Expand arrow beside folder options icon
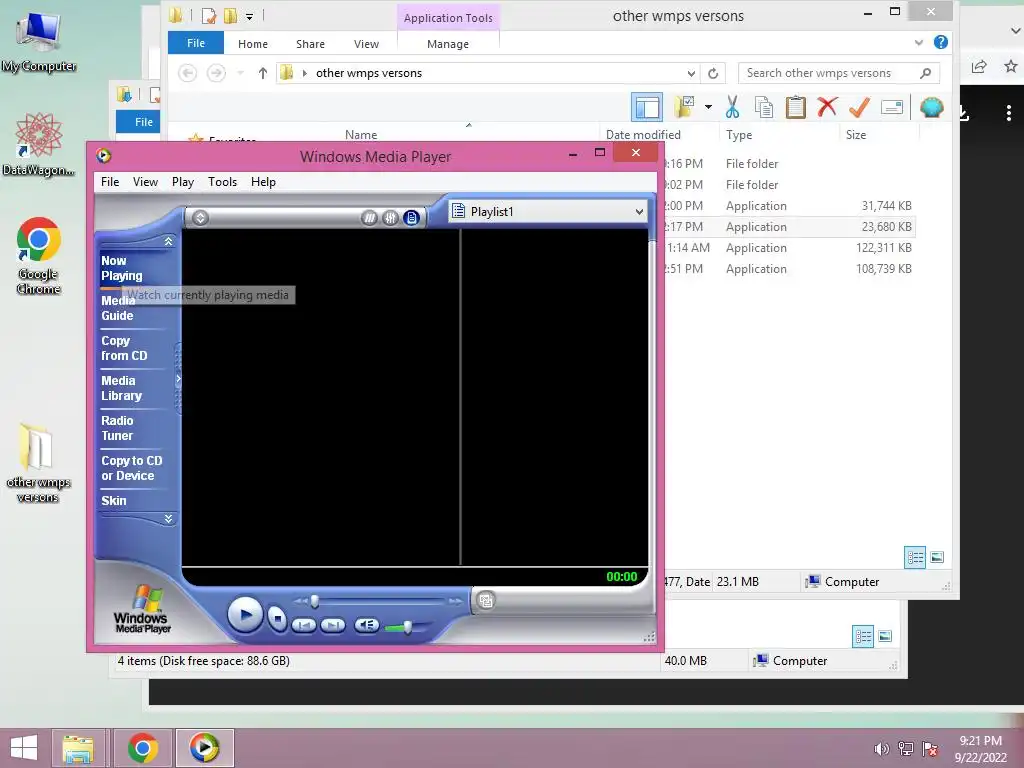This screenshot has height=768, width=1024. pyautogui.click(x=709, y=107)
